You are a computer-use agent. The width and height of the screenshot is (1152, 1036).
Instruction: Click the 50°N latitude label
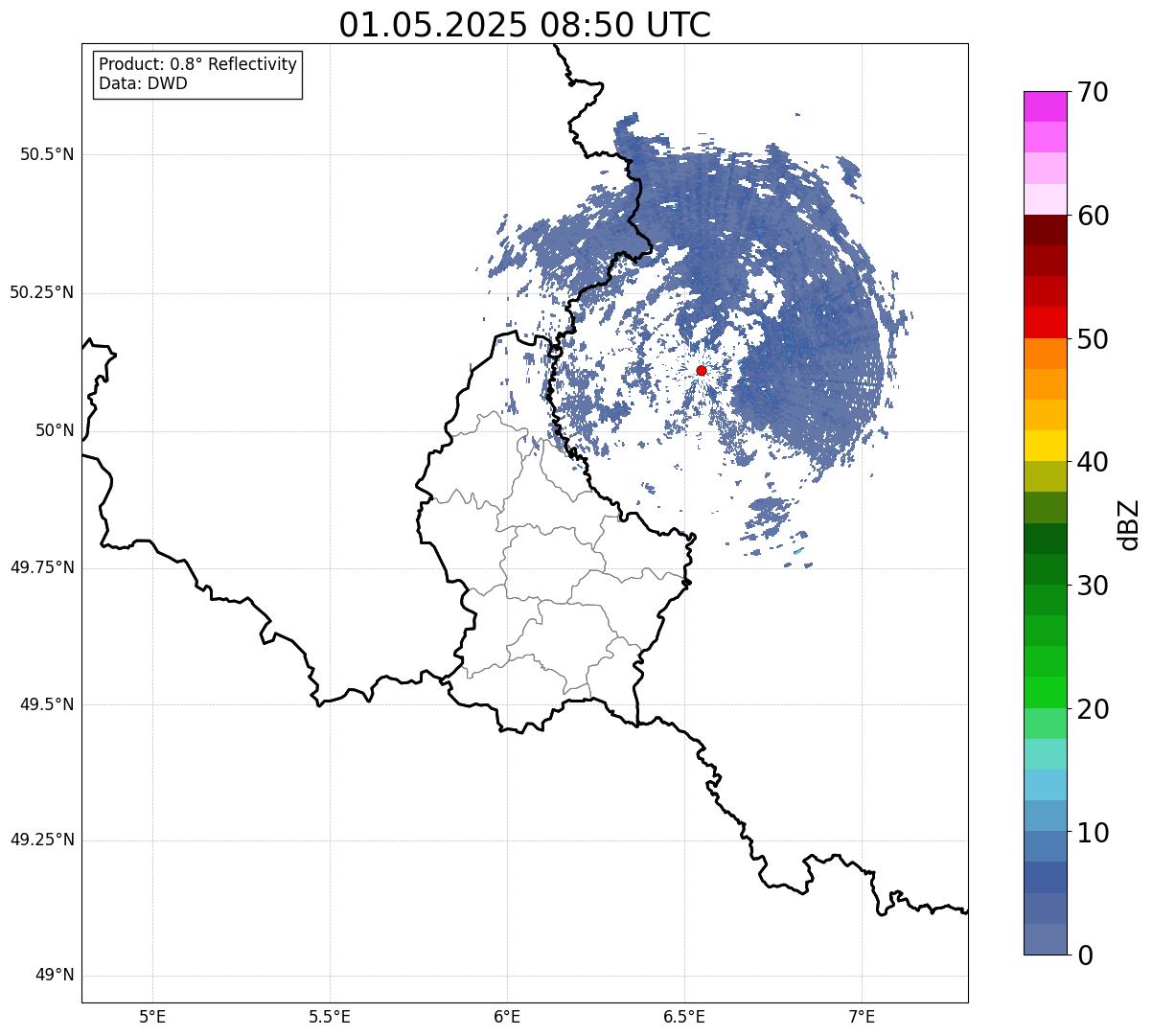click(x=55, y=430)
